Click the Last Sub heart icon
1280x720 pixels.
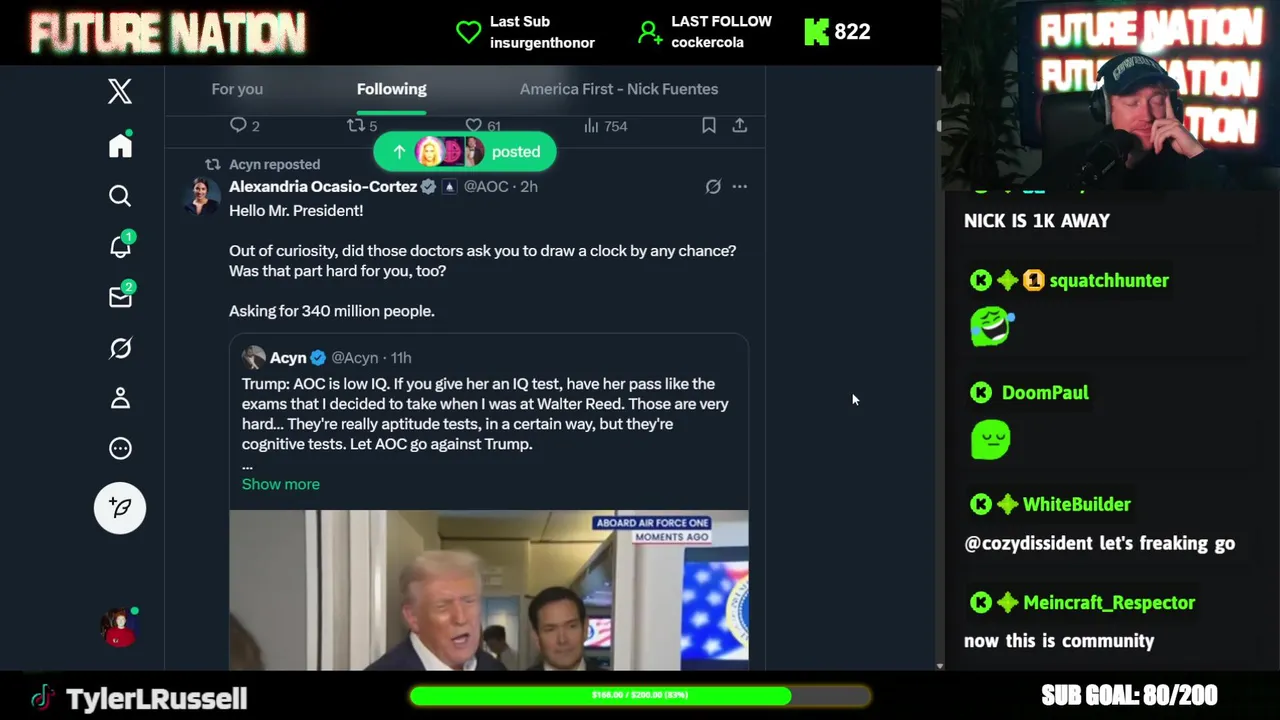[x=468, y=32]
